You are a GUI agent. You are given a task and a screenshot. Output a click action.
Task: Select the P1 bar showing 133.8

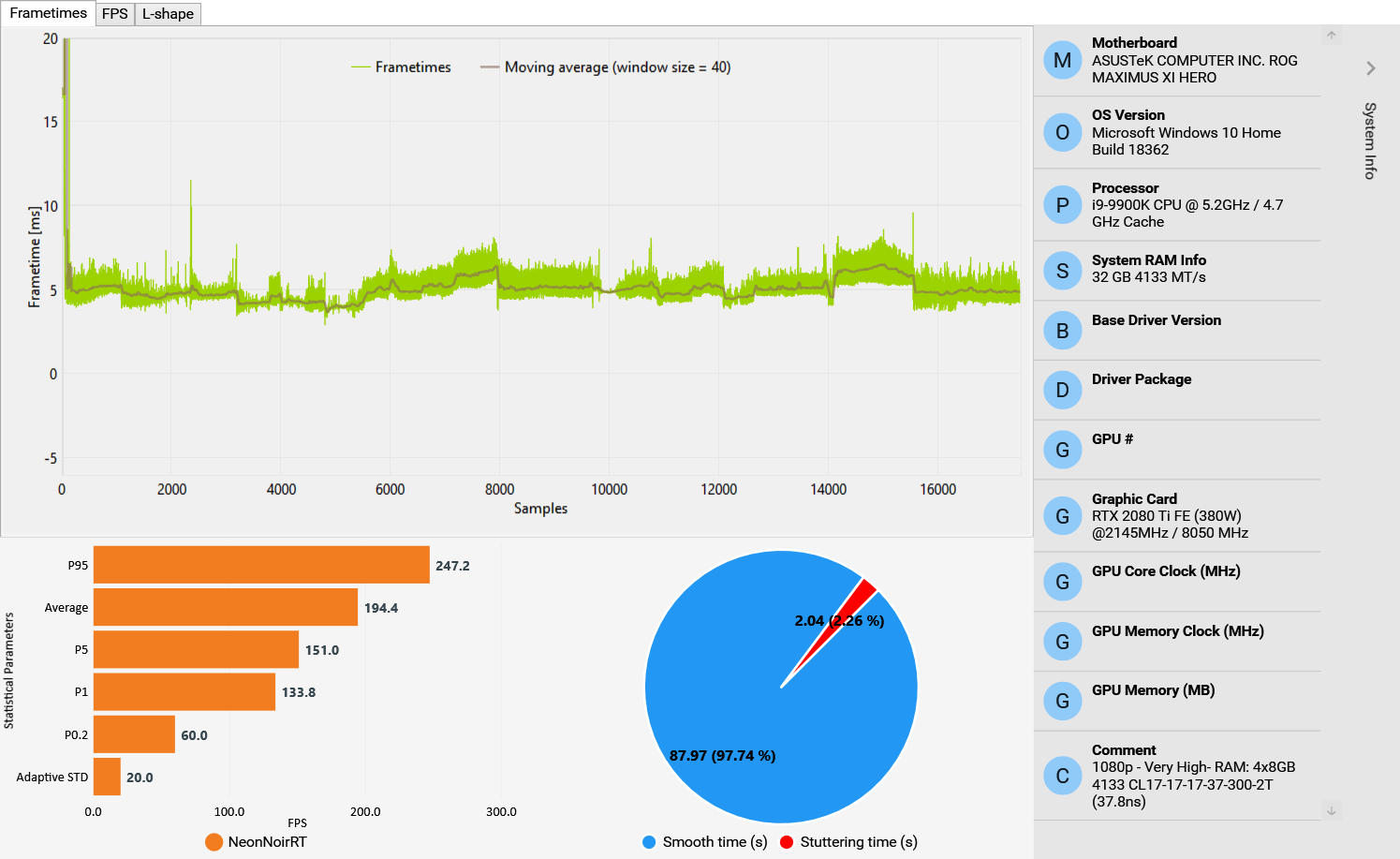(x=184, y=691)
